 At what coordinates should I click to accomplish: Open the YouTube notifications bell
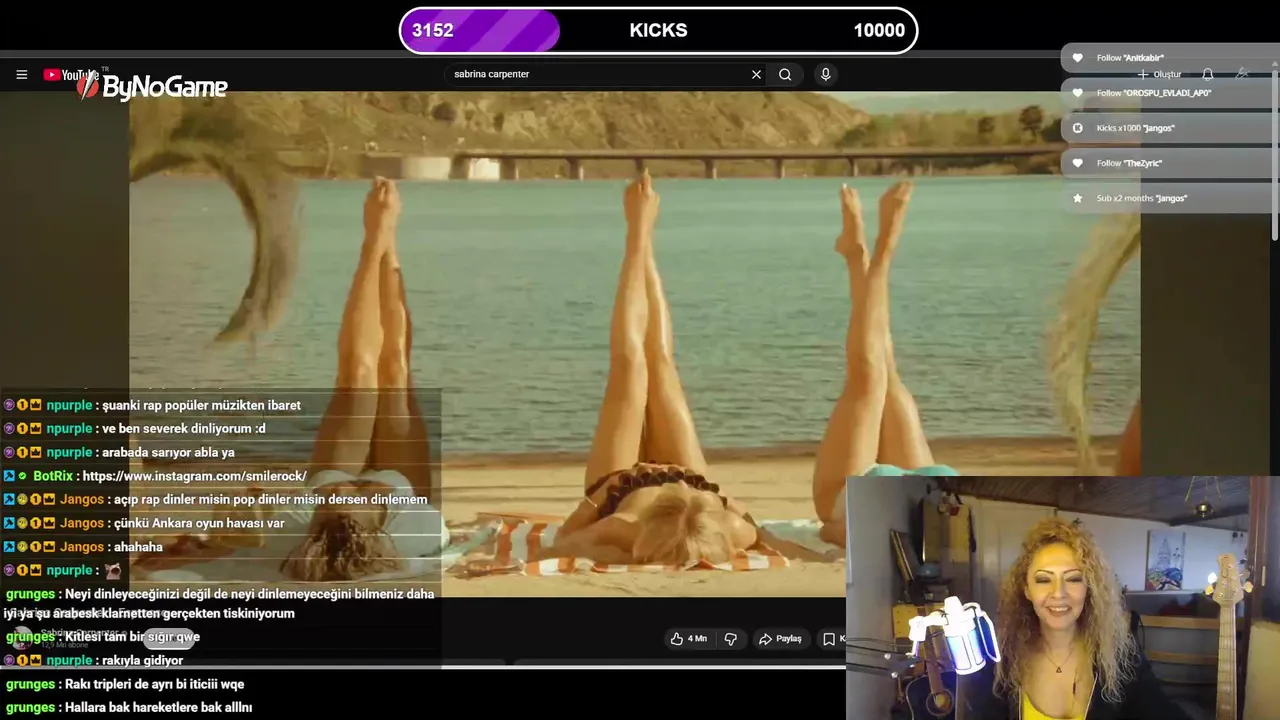1208,74
